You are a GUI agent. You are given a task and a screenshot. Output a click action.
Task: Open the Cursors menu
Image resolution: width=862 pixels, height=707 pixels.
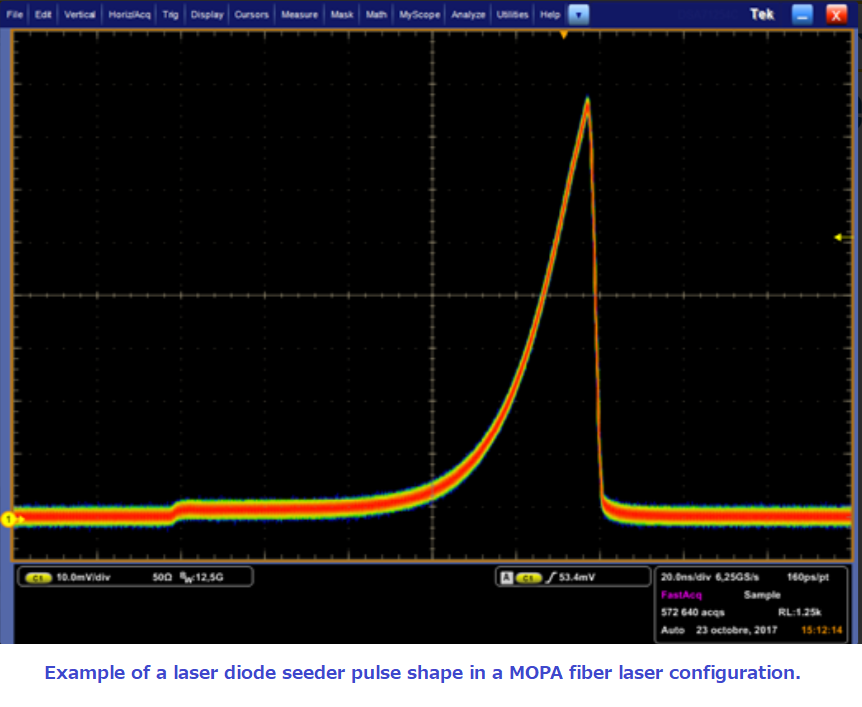click(x=251, y=15)
